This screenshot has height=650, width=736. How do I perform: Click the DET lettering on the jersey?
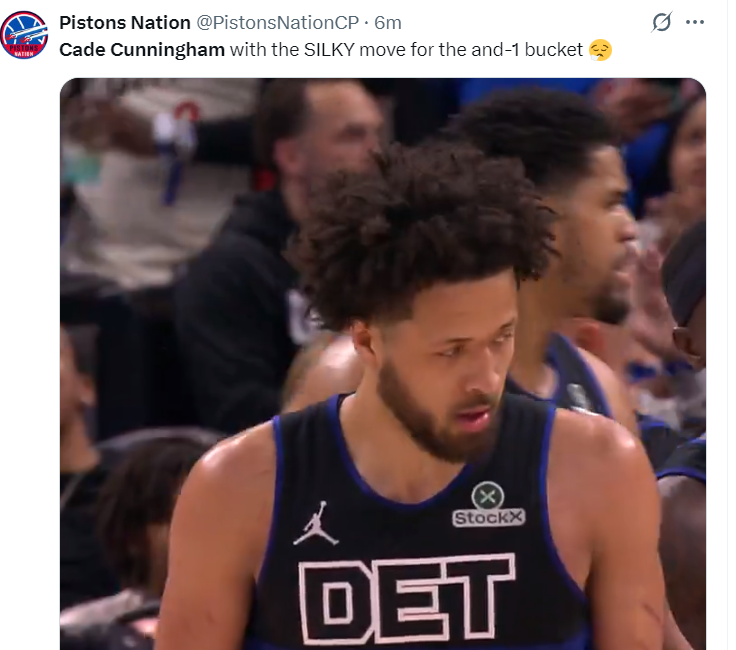(x=406, y=599)
